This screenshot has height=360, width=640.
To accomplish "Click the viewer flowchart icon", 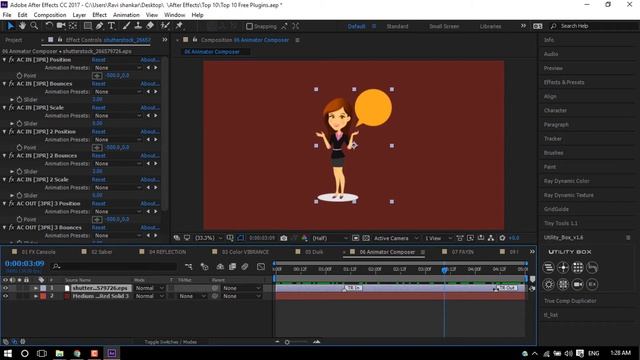I will pos(491,238).
